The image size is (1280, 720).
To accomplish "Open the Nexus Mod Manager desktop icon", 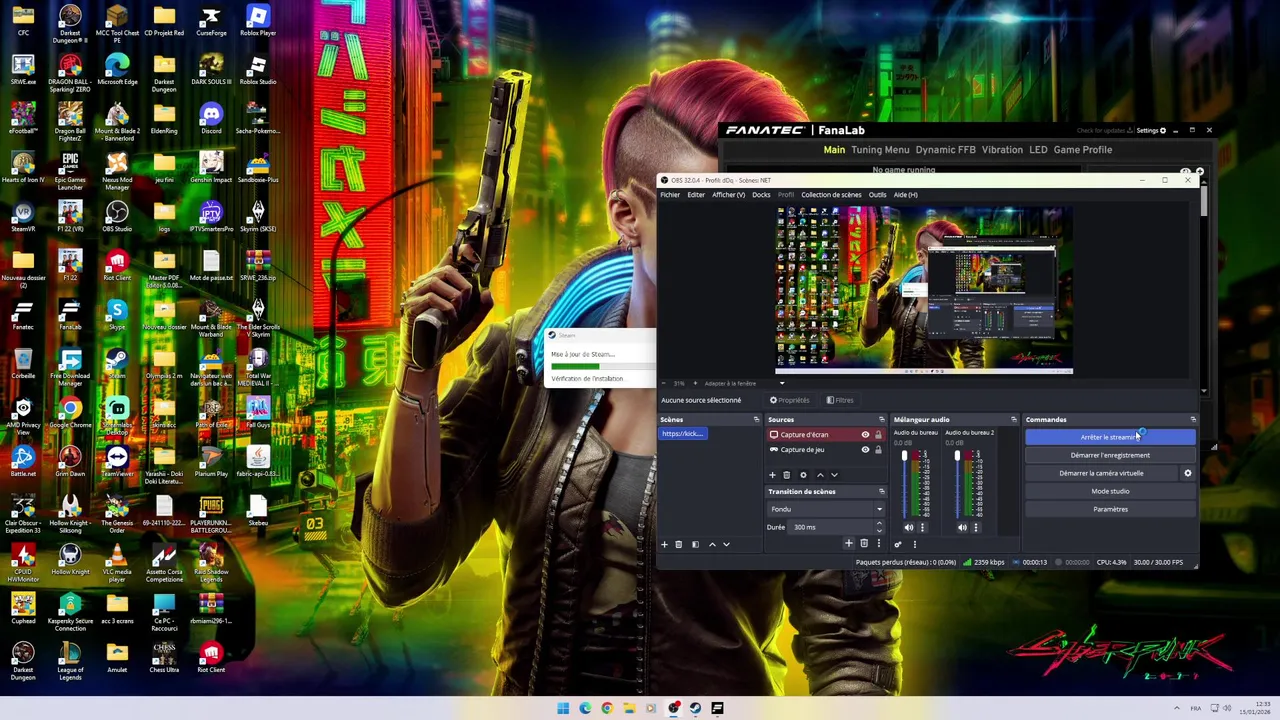I will click(117, 168).
